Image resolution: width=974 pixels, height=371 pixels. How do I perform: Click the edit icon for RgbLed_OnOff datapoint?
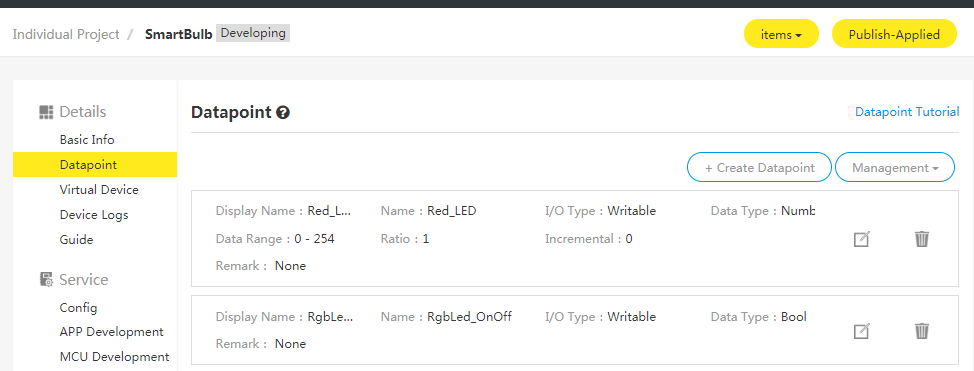coord(862,331)
